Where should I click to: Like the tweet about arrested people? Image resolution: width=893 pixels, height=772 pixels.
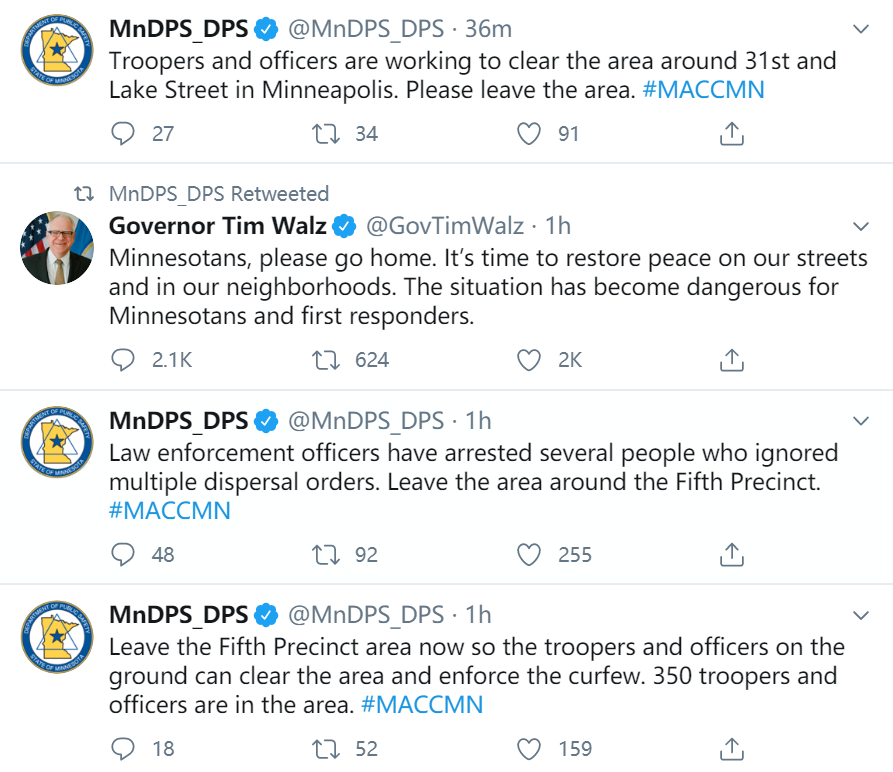[529, 555]
